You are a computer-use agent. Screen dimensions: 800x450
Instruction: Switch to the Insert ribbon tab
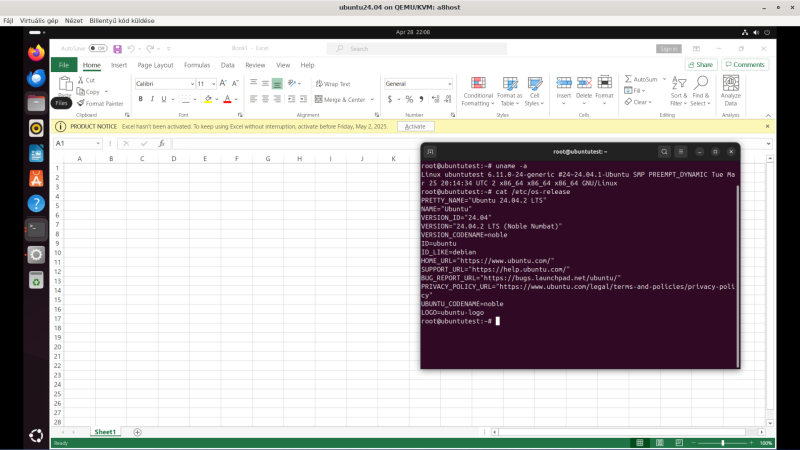click(119, 65)
